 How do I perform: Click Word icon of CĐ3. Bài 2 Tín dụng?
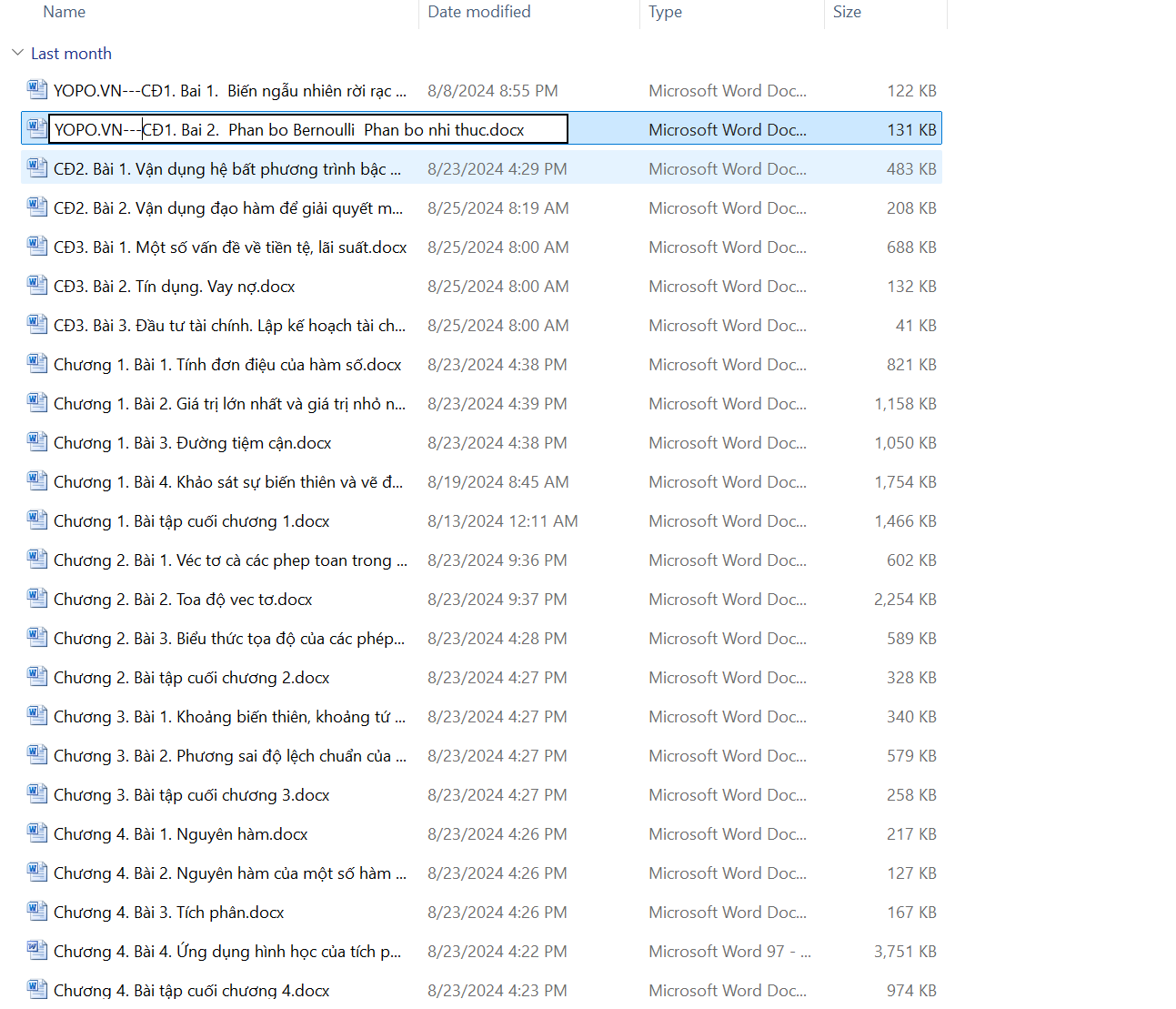(x=37, y=285)
